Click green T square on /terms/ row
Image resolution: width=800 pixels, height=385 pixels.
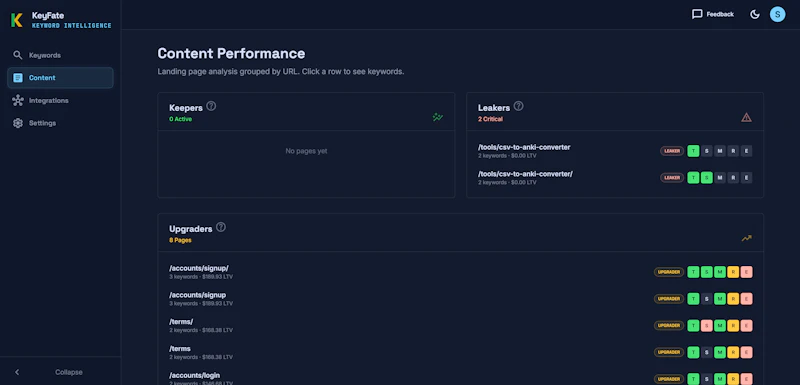click(x=693, y=325)
